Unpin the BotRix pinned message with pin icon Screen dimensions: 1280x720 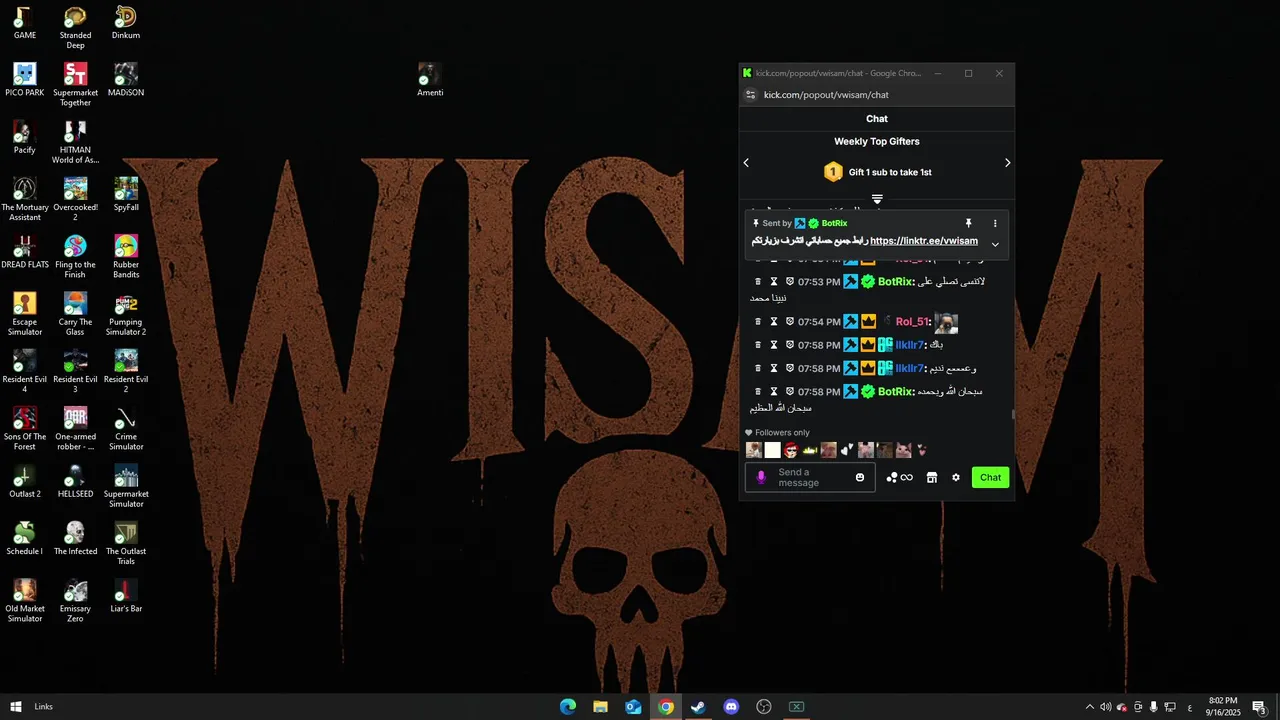click(968, 224)
